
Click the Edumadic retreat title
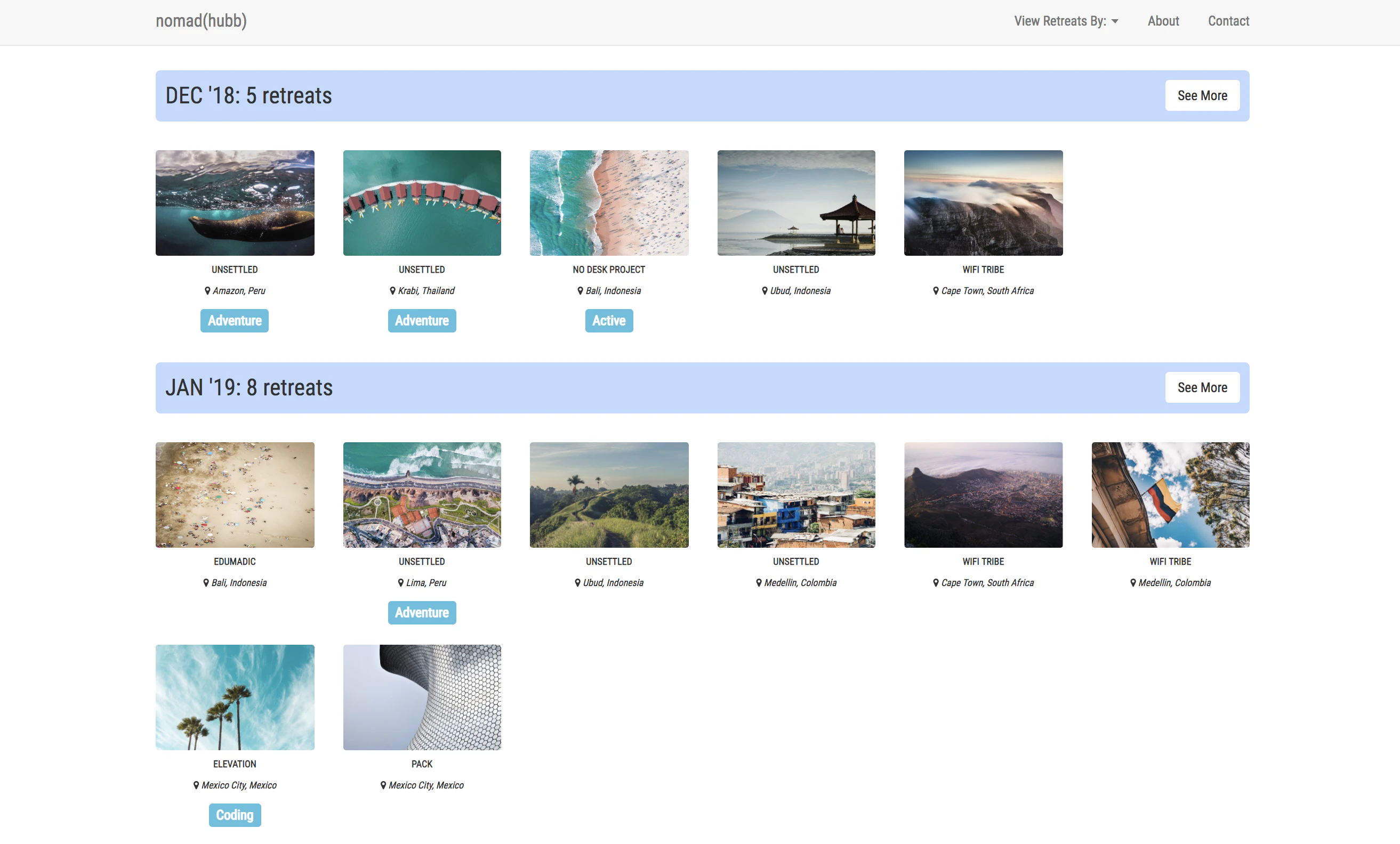(235, 562)
